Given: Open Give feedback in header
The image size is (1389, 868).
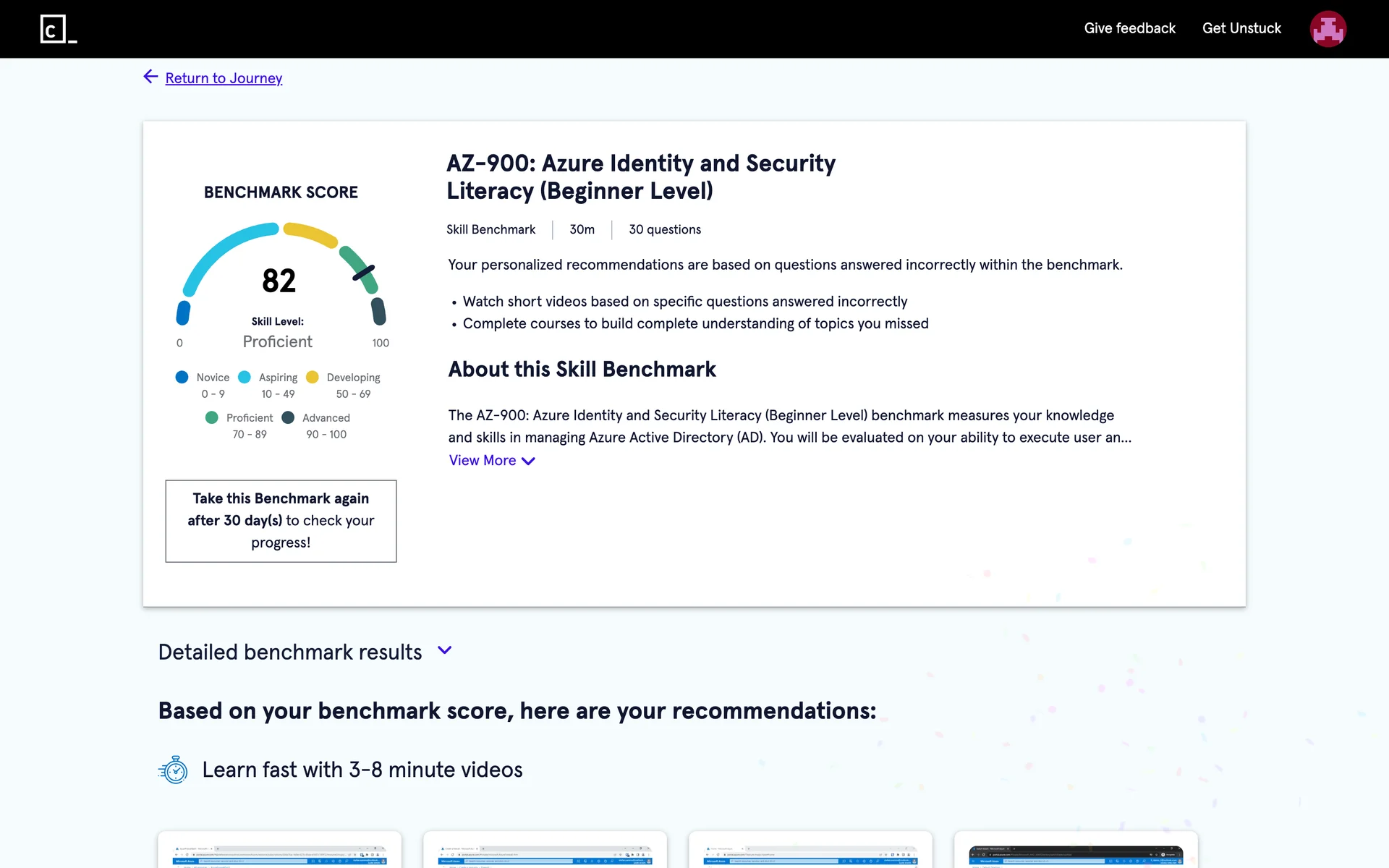Looking at the screenshot, I should coord(1129,28).
